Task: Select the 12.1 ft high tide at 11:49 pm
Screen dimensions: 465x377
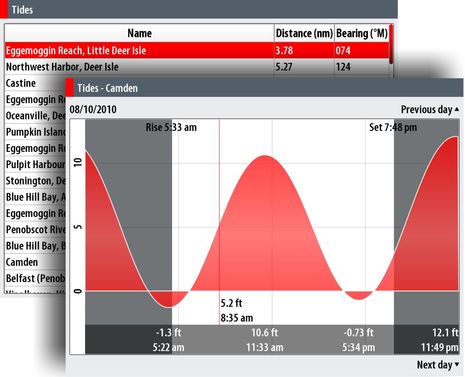Action: click(439, 340)
